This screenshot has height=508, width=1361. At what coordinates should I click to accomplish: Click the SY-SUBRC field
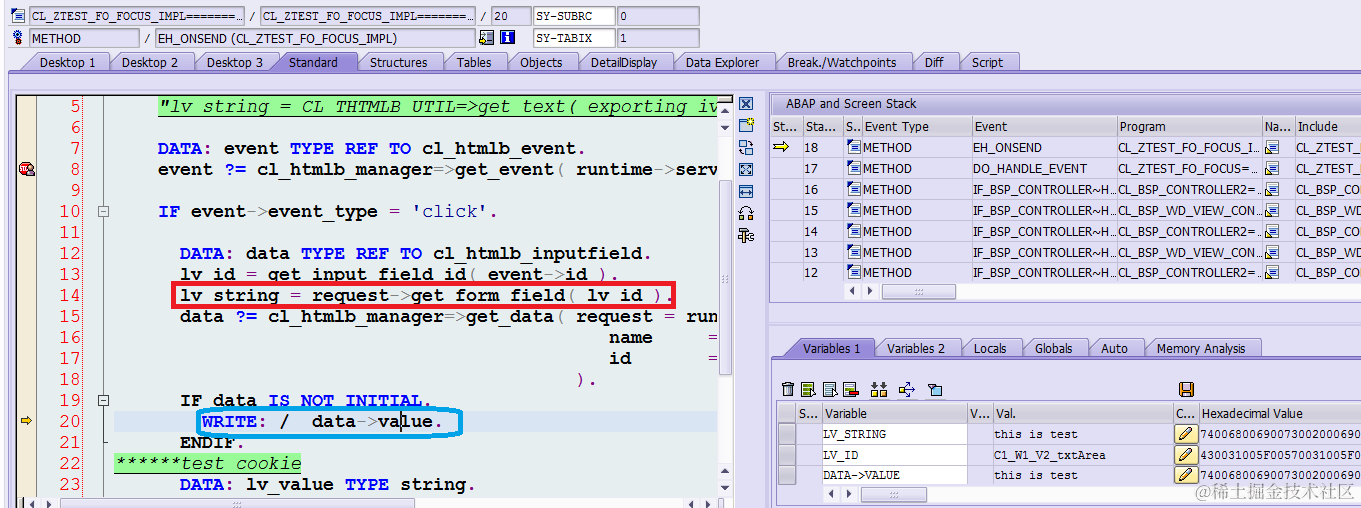[x=573, y=16]
